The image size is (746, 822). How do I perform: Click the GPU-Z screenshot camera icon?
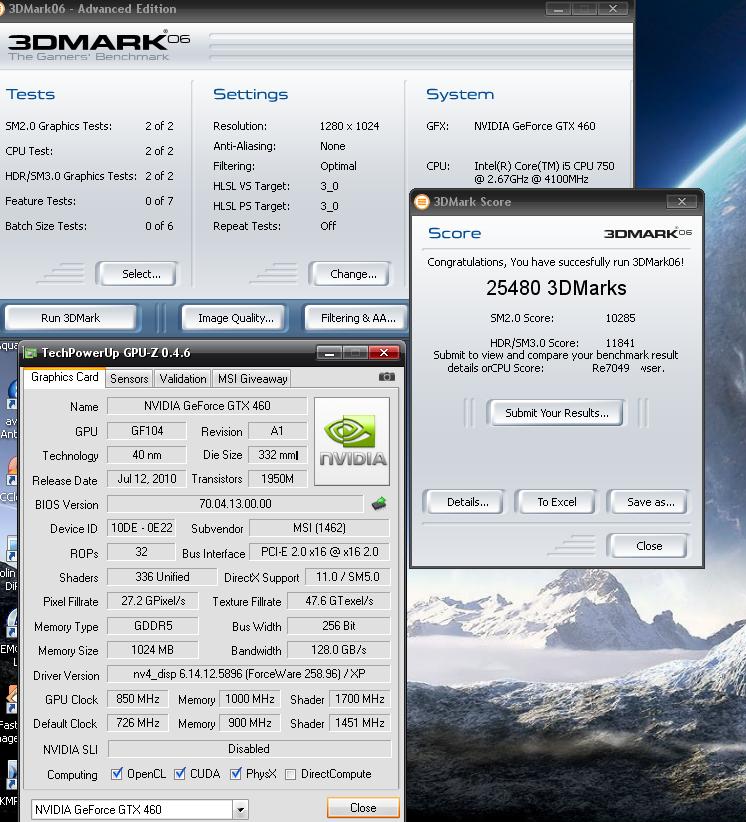pyautogui.click(x=386, y=377)
